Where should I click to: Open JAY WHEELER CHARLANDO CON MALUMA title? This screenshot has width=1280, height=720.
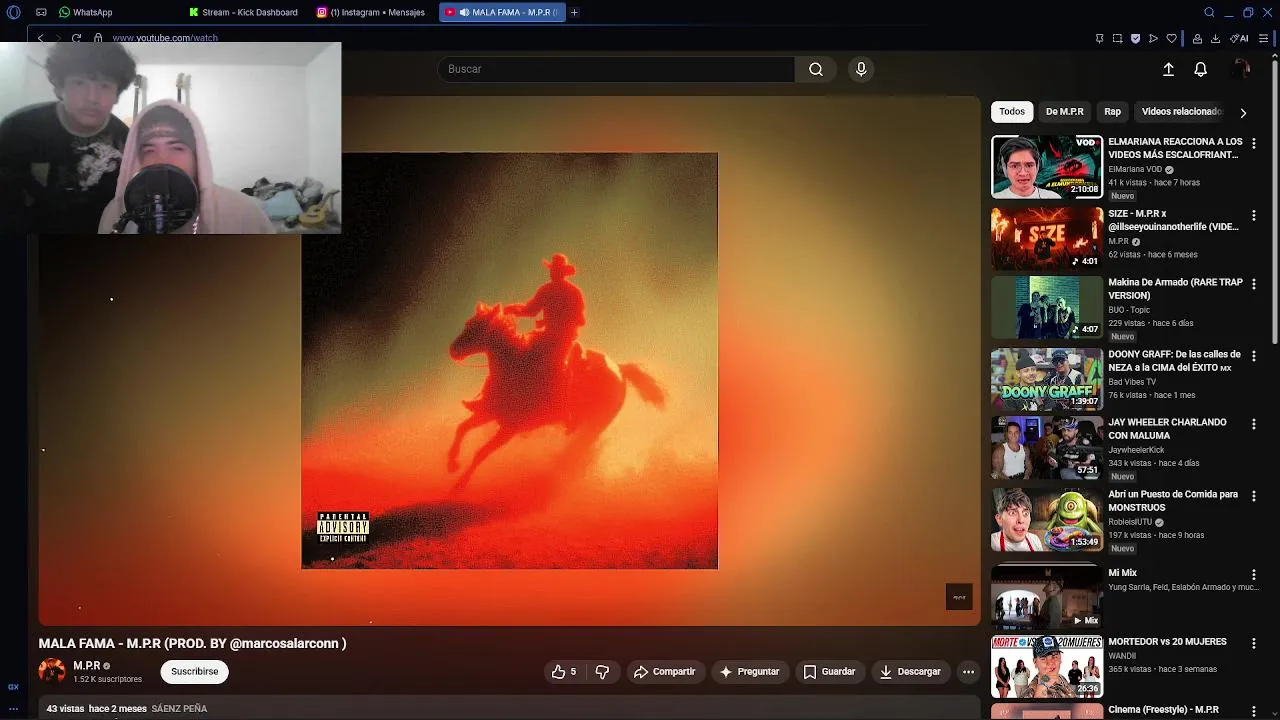1167,429
